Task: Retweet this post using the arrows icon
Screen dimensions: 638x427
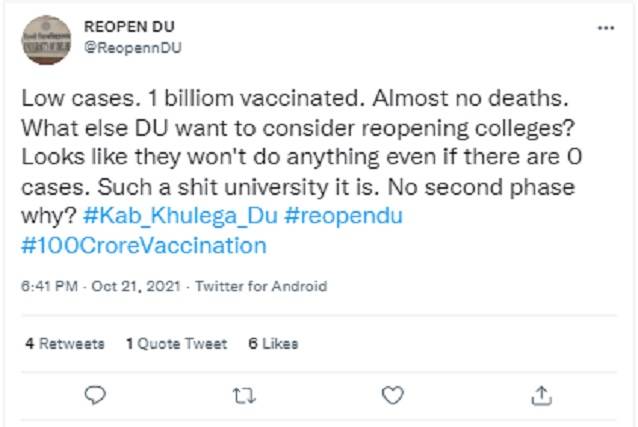Action: tap(242, 394)
